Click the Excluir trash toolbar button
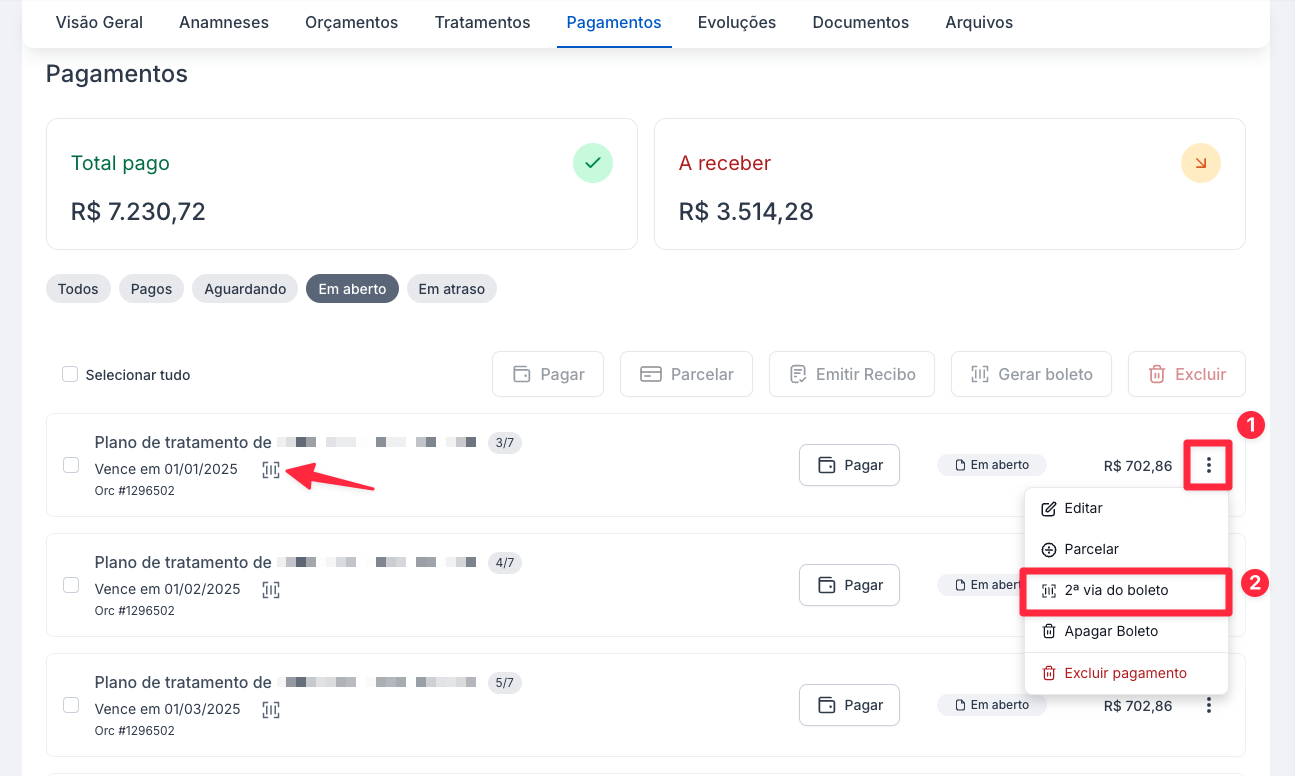The height and width of the screenshot is (776, 1295). point(1186,374)
